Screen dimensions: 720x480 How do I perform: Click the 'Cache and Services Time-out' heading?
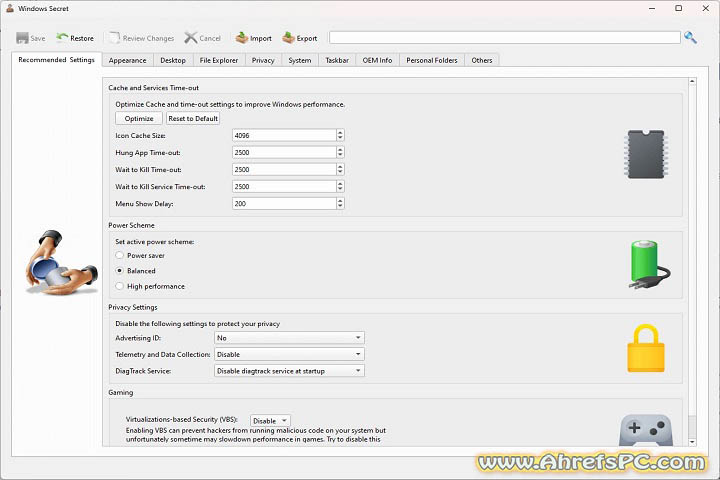pos(153,87)
